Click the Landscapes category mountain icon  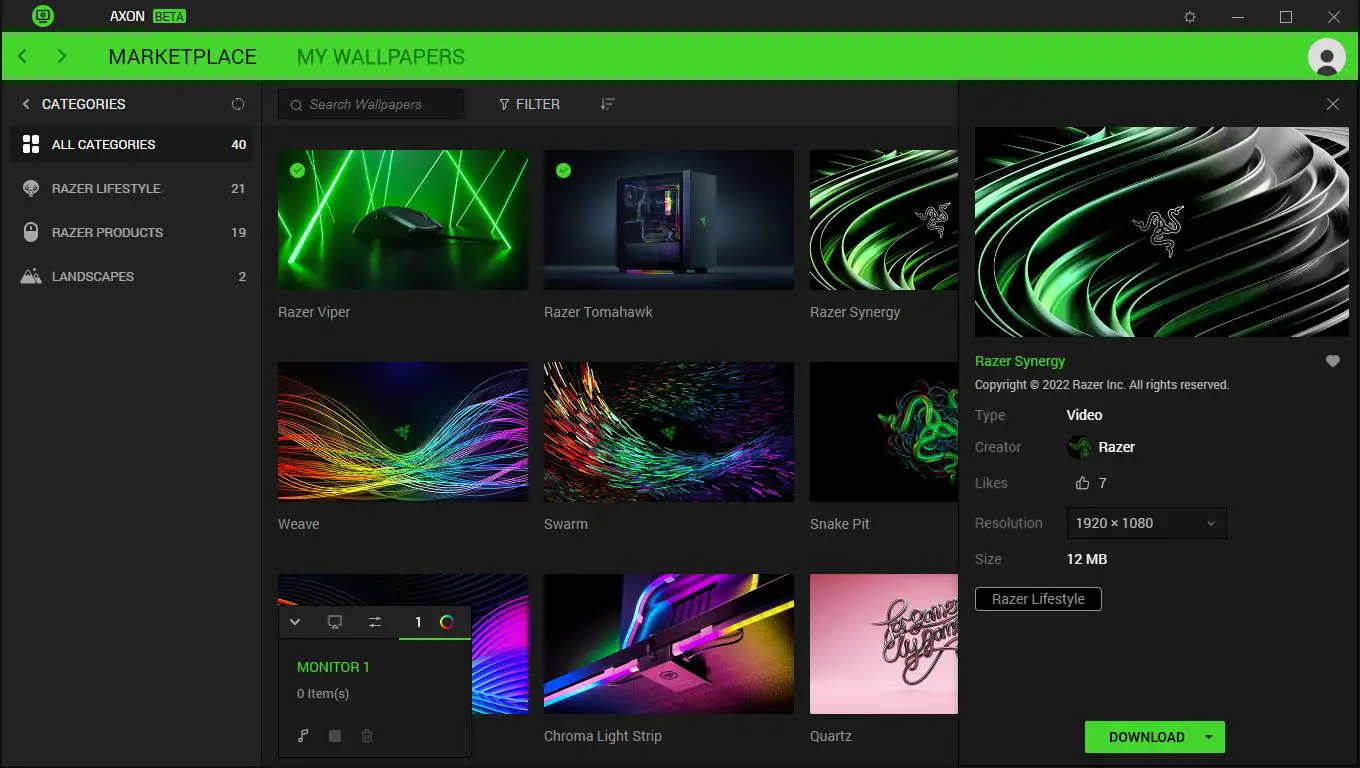pos(31,276)
